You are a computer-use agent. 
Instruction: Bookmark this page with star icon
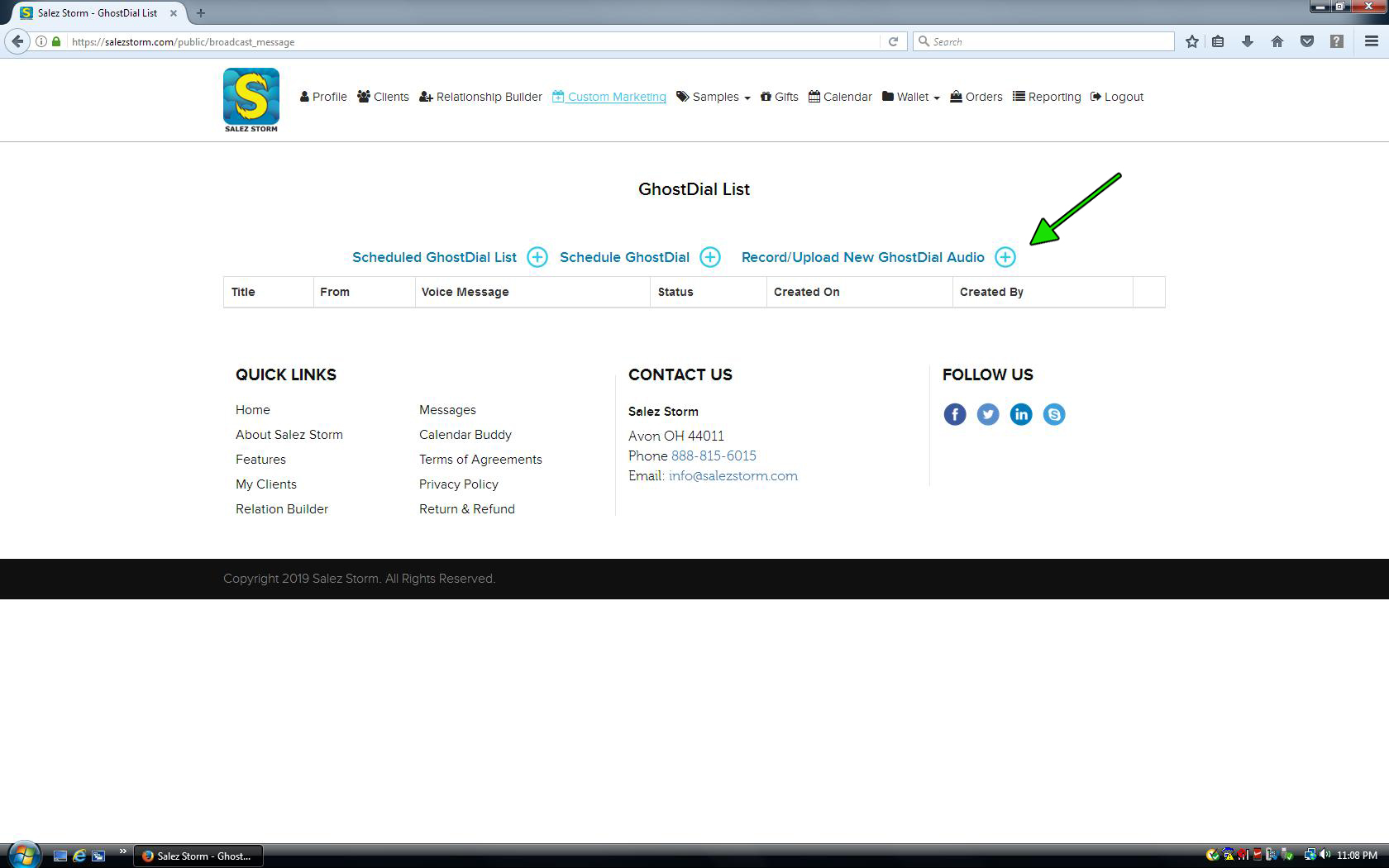1192,41
